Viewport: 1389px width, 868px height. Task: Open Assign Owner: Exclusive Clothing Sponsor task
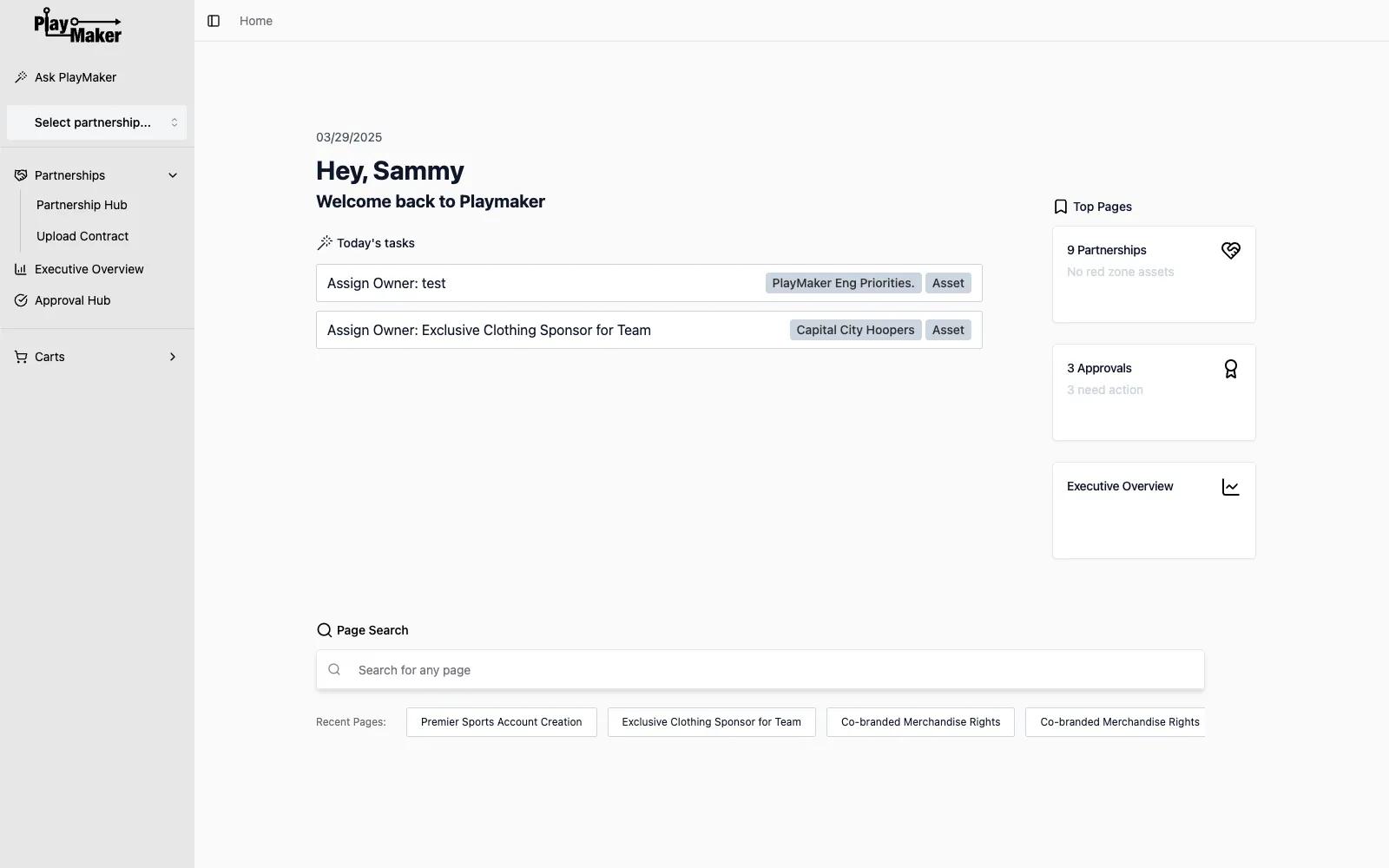489,330
